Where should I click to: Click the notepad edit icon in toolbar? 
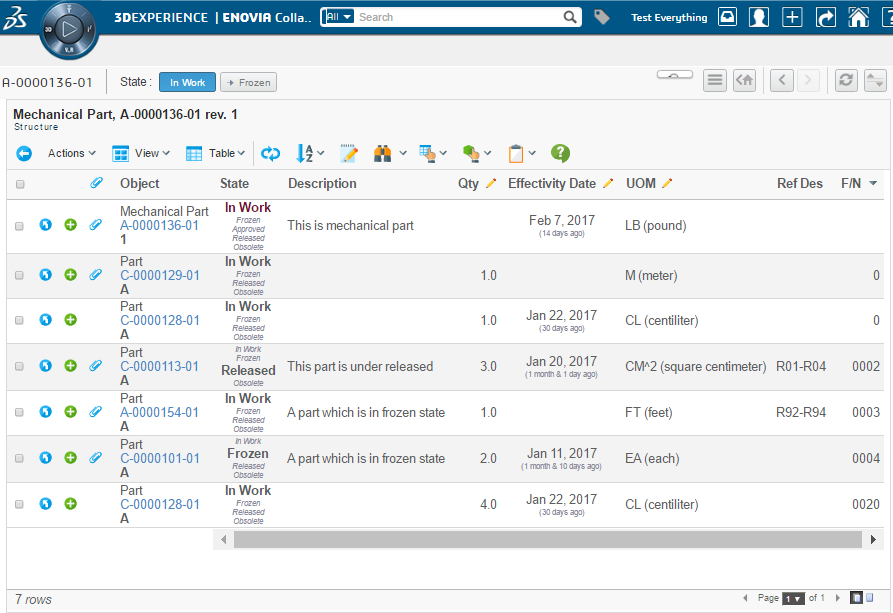pyautogui.click(x=348, y=153)
